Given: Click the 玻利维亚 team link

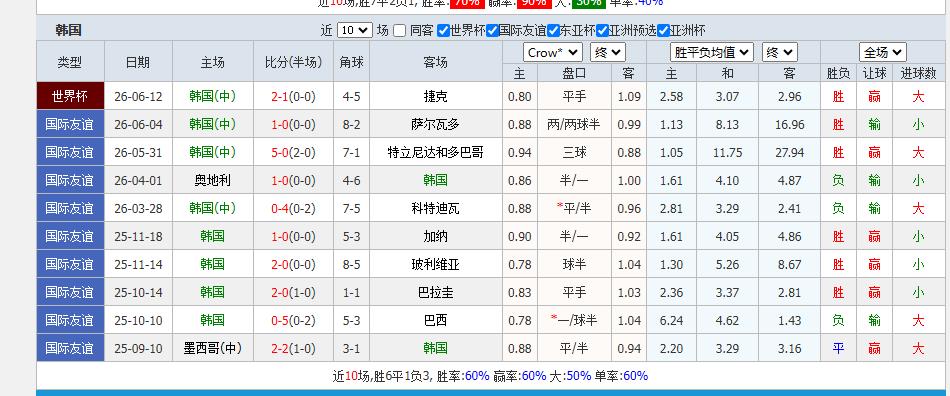Looking at the screenshot, I should coord(436,265).
